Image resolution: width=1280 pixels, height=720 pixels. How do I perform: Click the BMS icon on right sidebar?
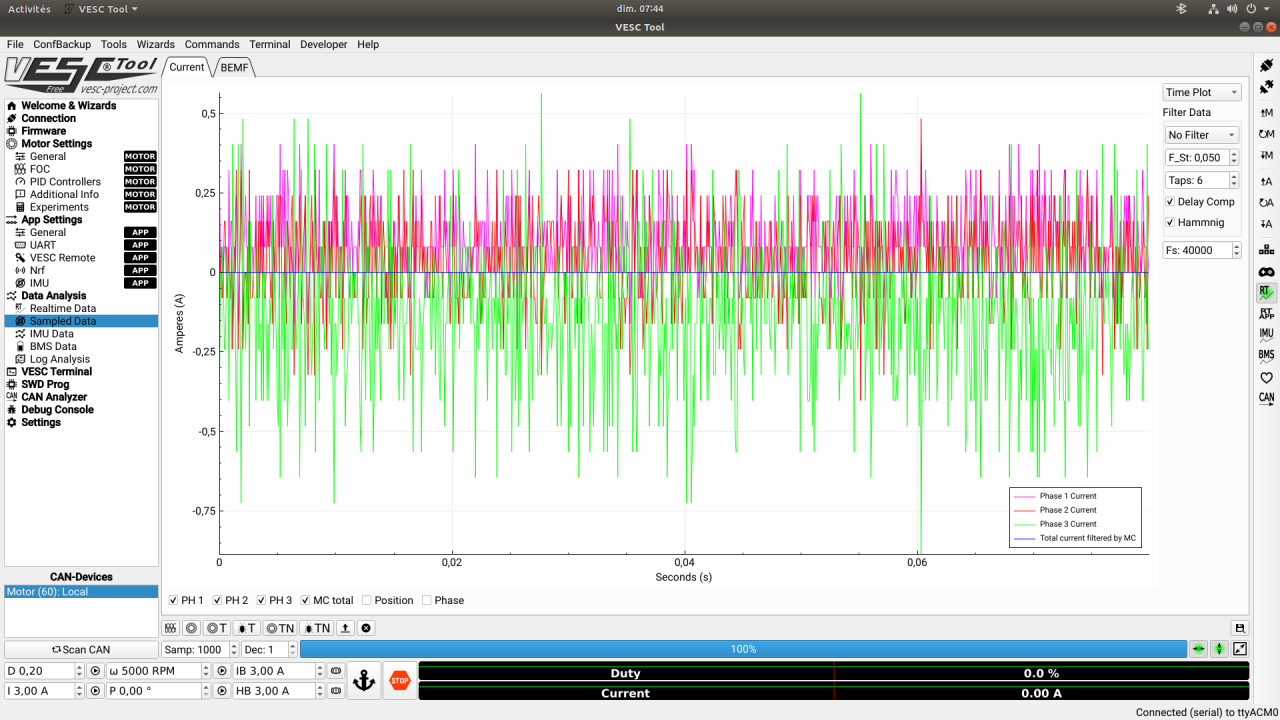pos(1266,354)
